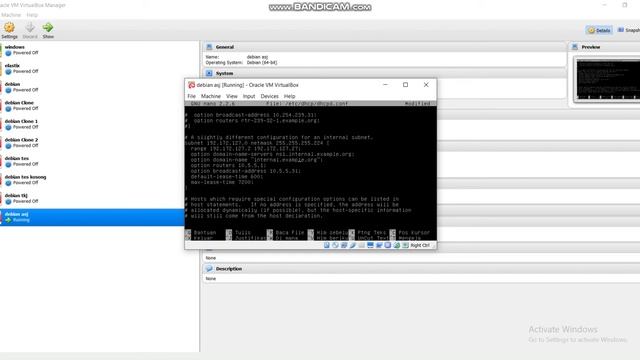This screenshot has height=360, width=640.
Task: Click the Preview panel header
Action: 604,47
